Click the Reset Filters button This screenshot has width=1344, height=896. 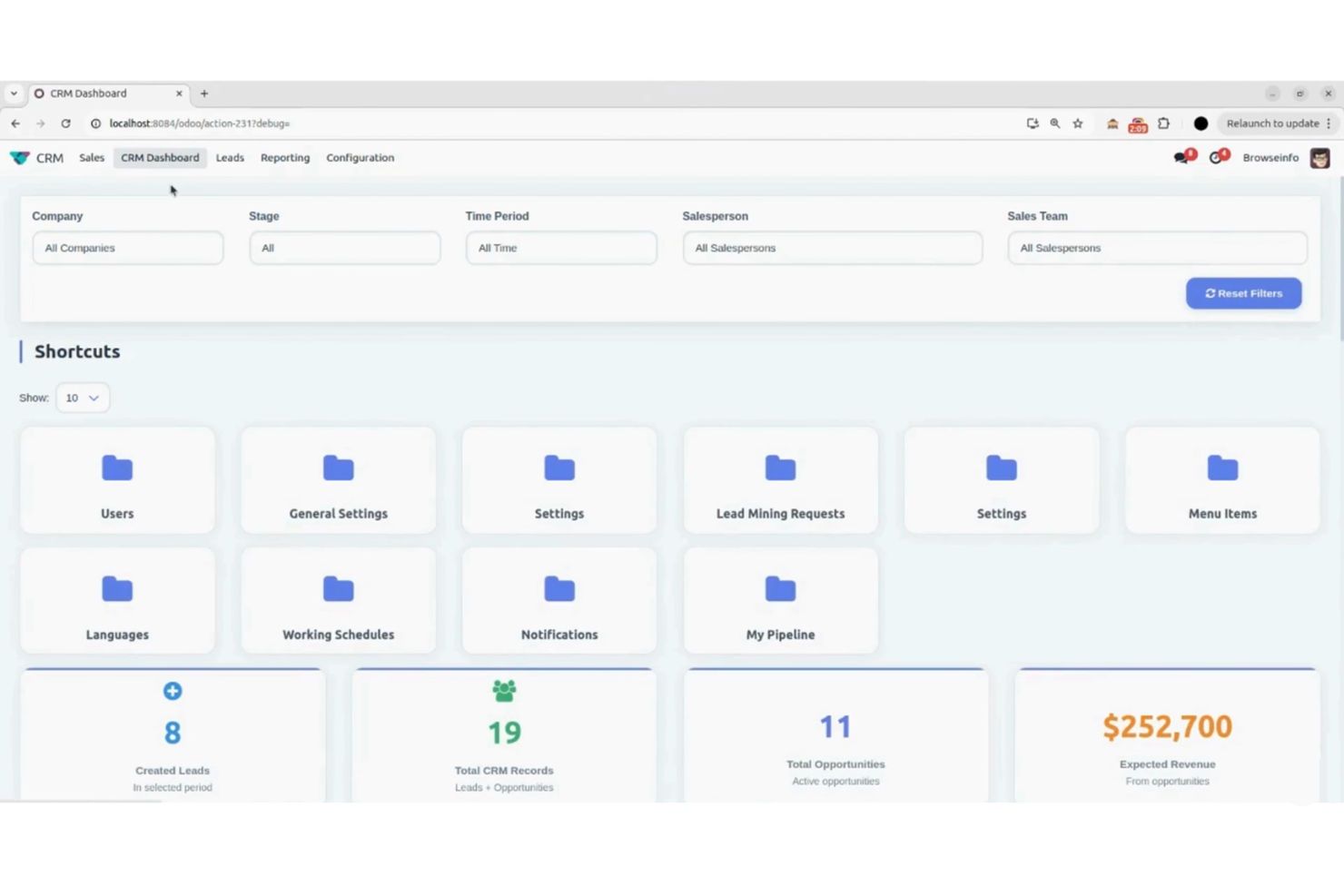pyautogui.click(x=1243, y=292)
